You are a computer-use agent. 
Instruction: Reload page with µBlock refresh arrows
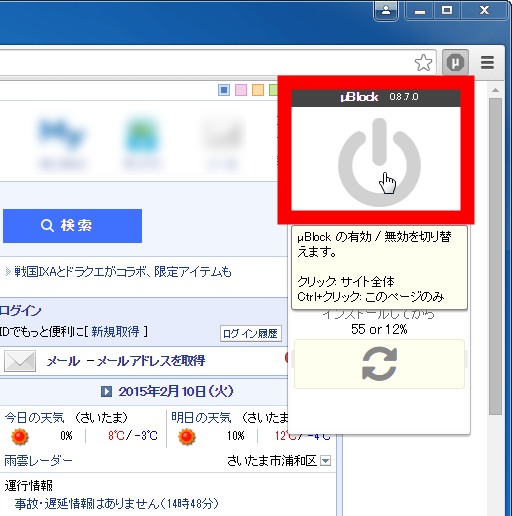[x=379, y=364]
